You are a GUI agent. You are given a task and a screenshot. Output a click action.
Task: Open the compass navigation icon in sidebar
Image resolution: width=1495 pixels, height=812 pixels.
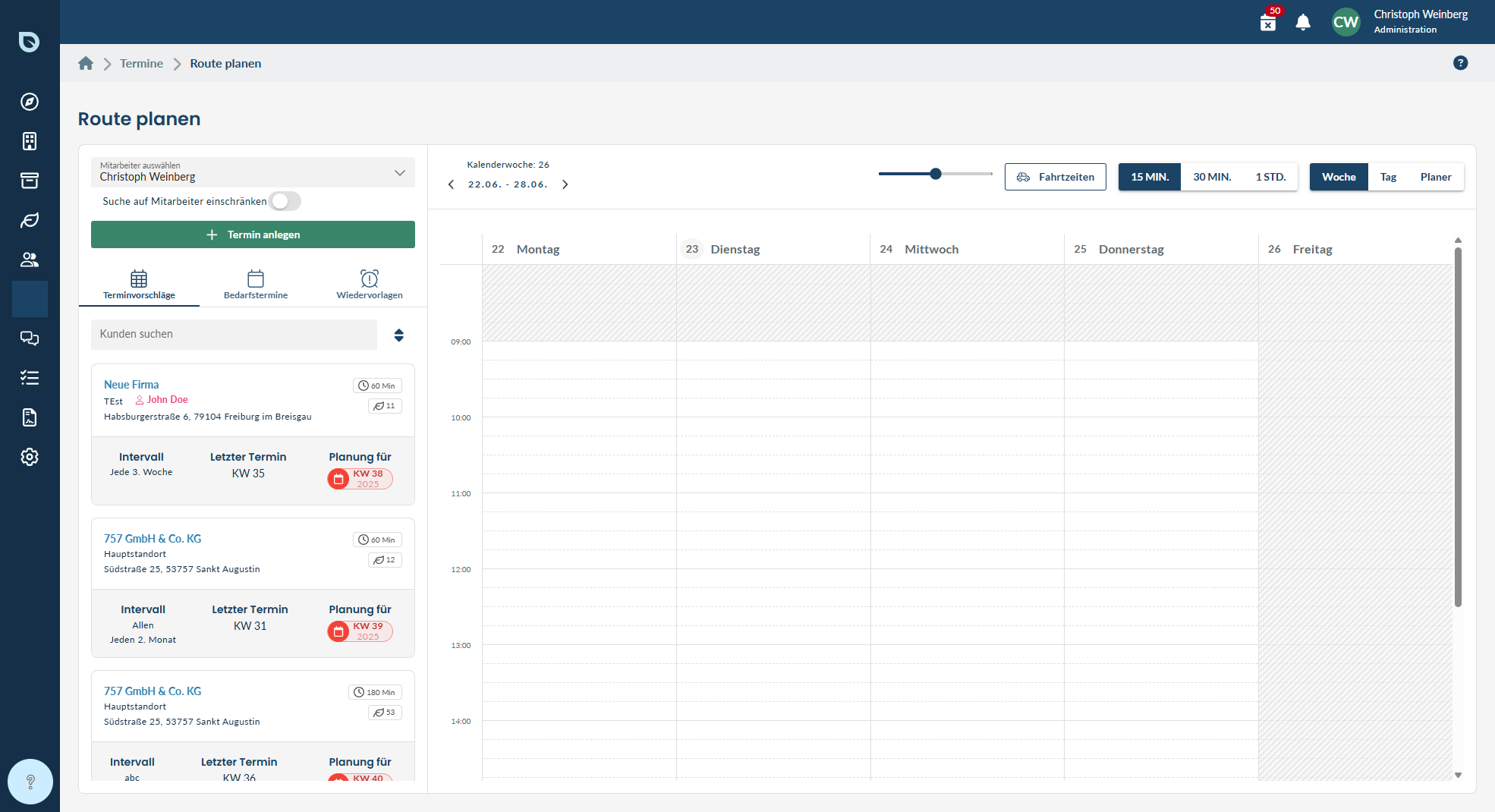(30, 102)
